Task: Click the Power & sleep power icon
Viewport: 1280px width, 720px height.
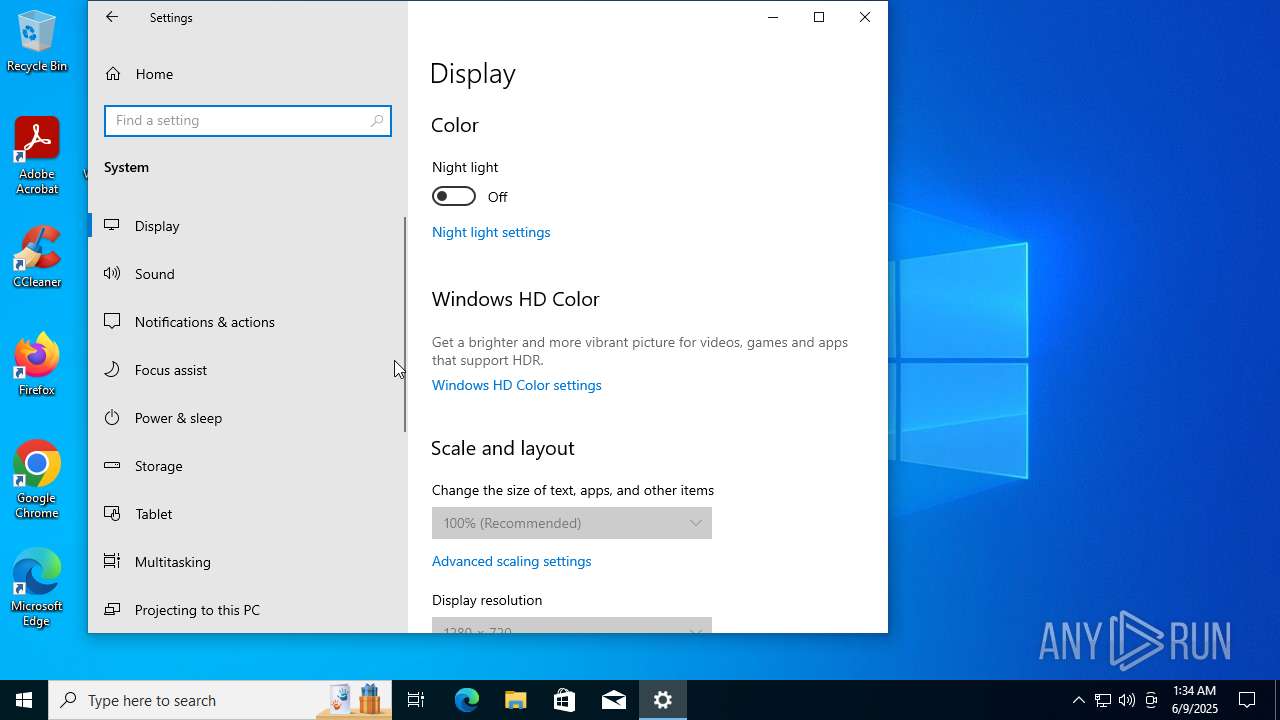Action: 113,417
